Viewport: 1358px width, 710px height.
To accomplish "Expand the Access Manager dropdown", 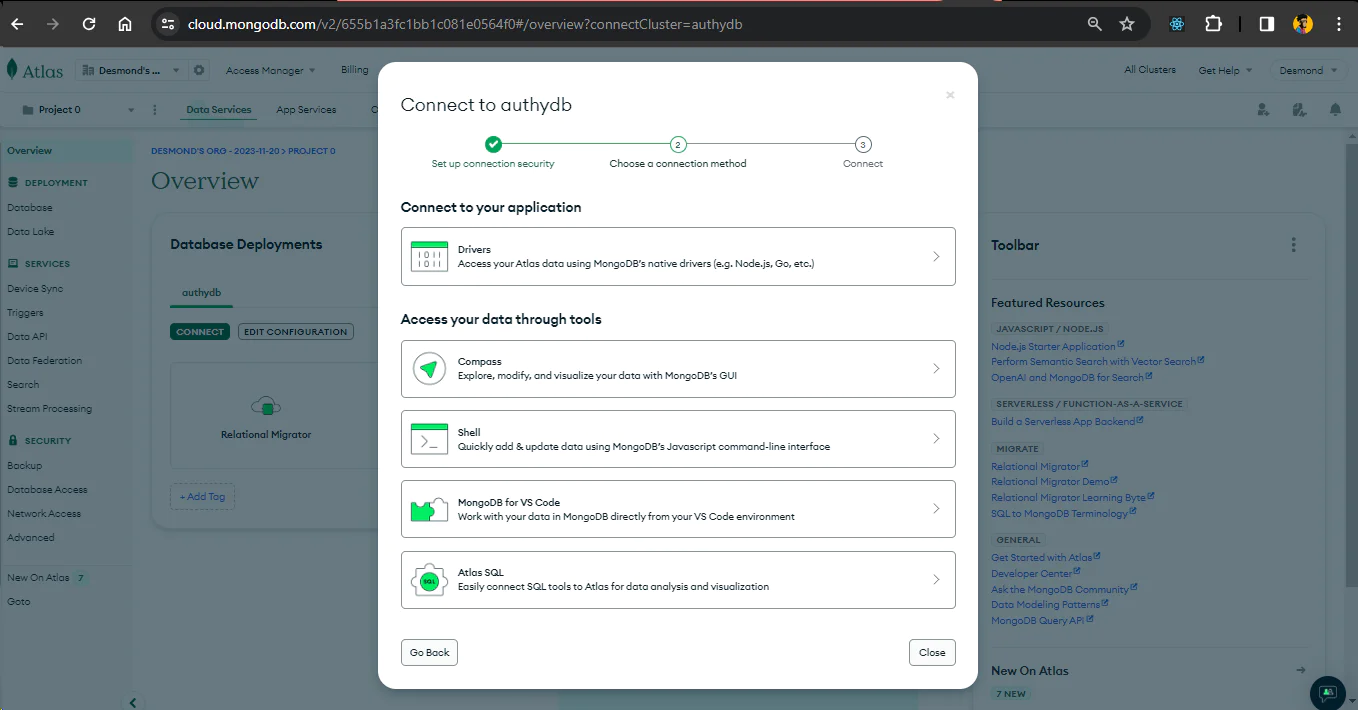I will [x=270, y=70].
